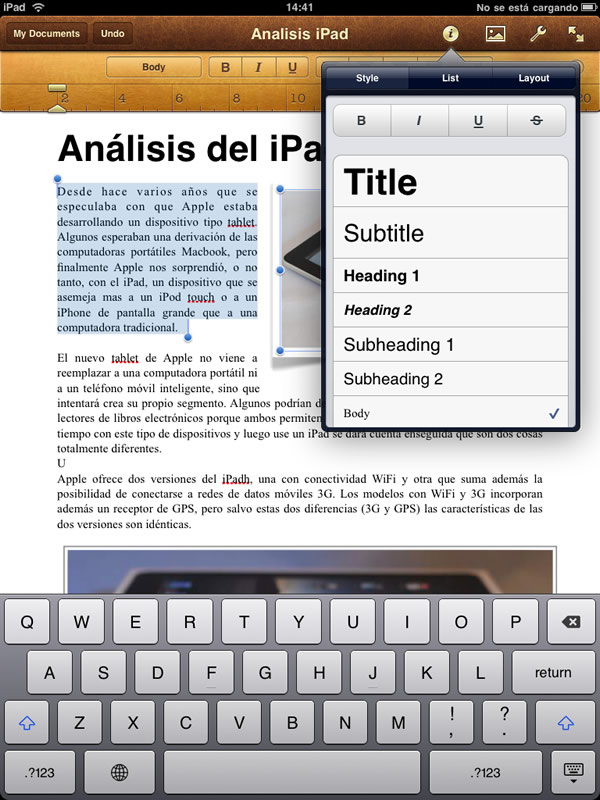The image size is (600, 800).
Task: Select the checked Body style row
Action: click(x=451, y=412)
